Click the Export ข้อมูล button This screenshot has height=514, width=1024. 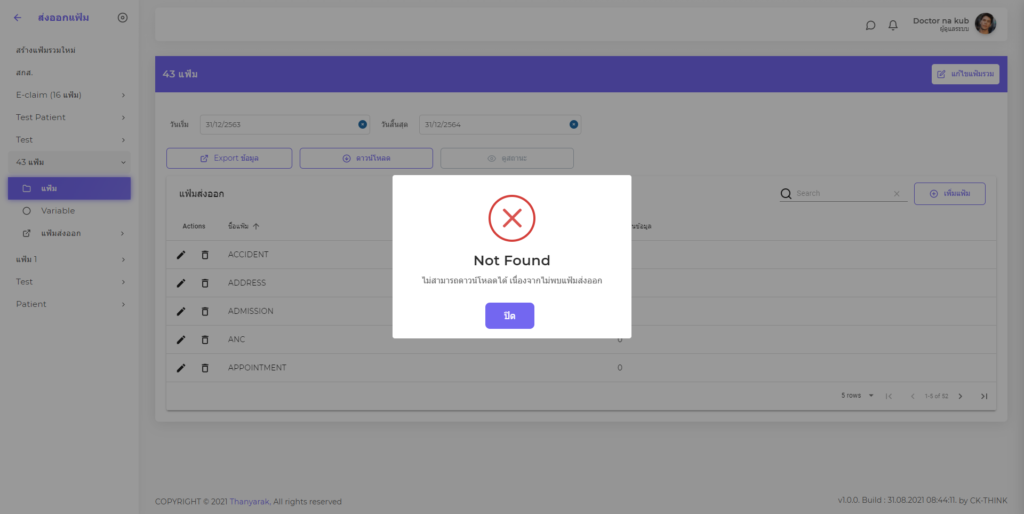pos(229,158)
